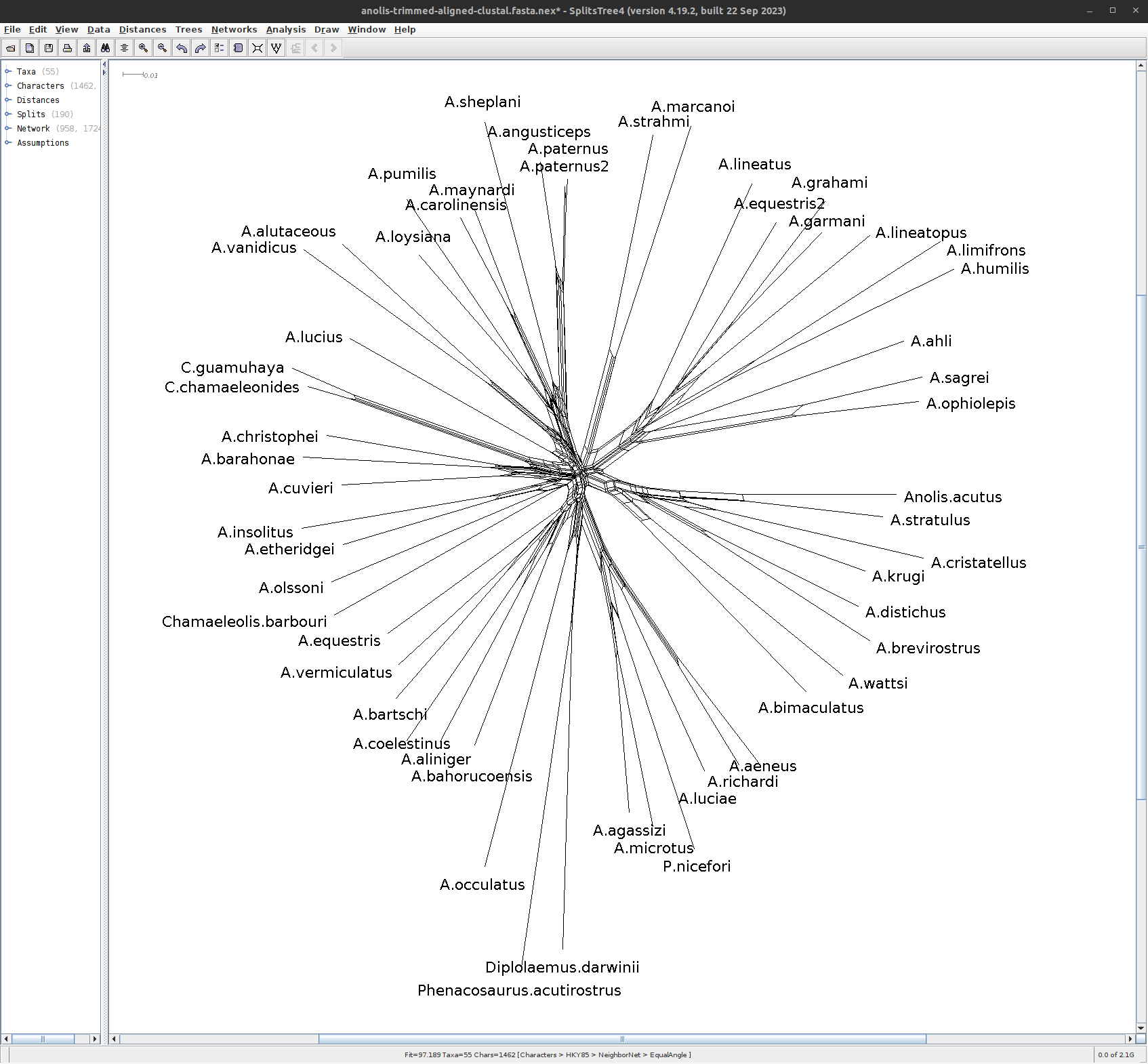The width and height of the screenshot is (1148, 1064).
Task: Collapse the side panel via divider arrow
Action: click(104, 64)
